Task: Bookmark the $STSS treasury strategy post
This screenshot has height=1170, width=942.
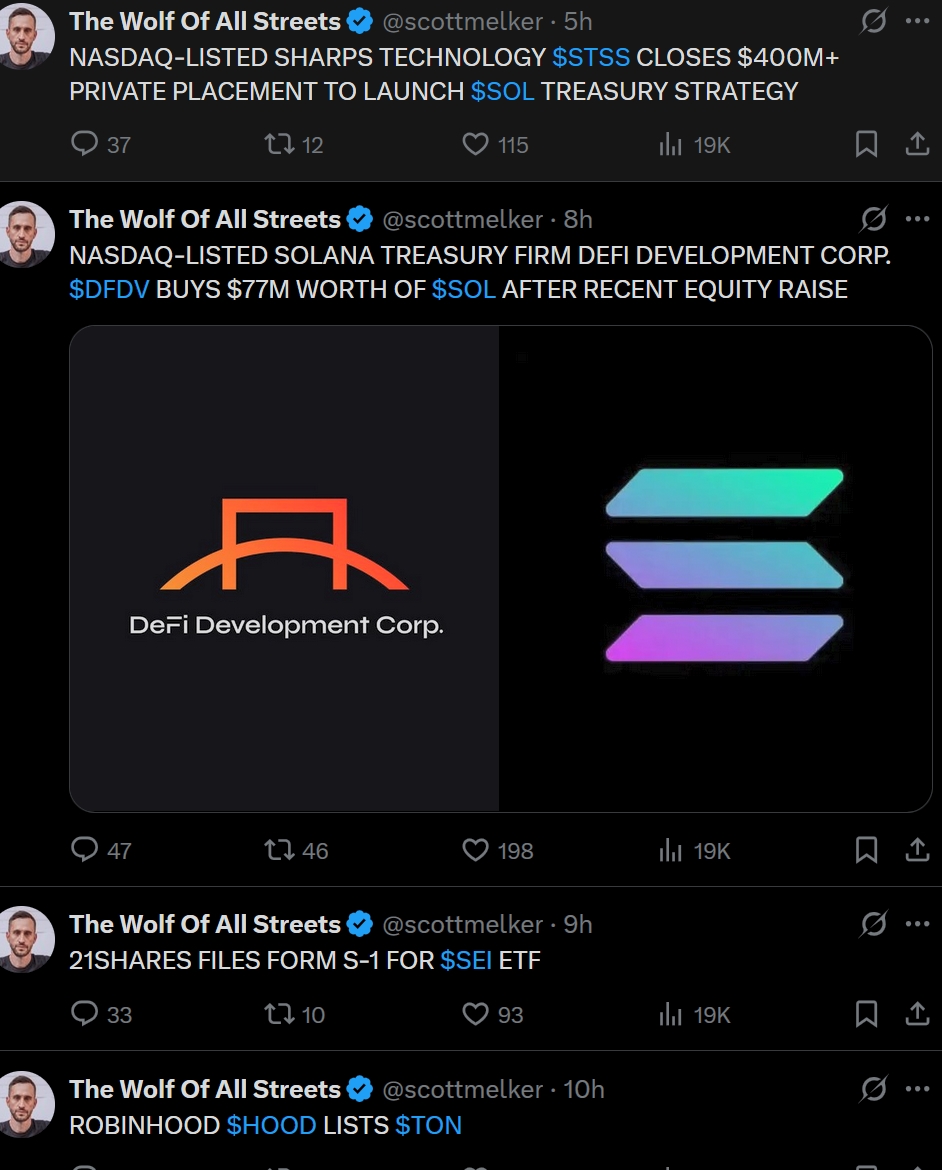Action: pyautogui.click(x=867, y=145)
